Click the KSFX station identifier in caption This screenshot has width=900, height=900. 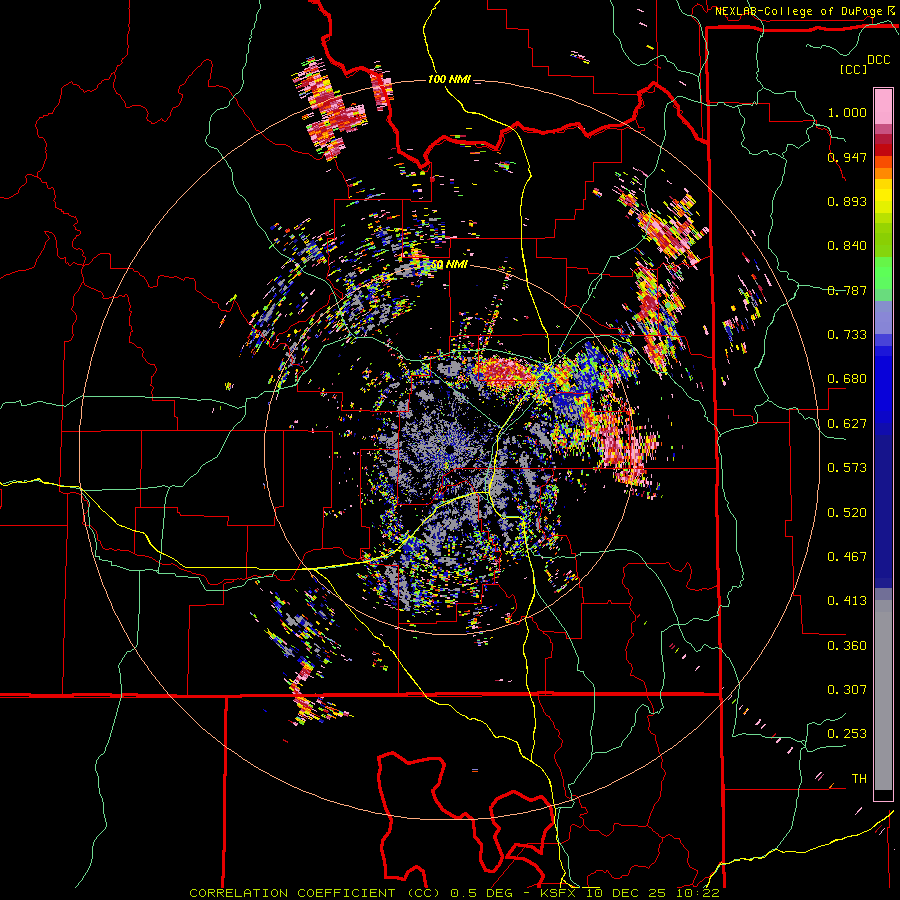point(560,893)
